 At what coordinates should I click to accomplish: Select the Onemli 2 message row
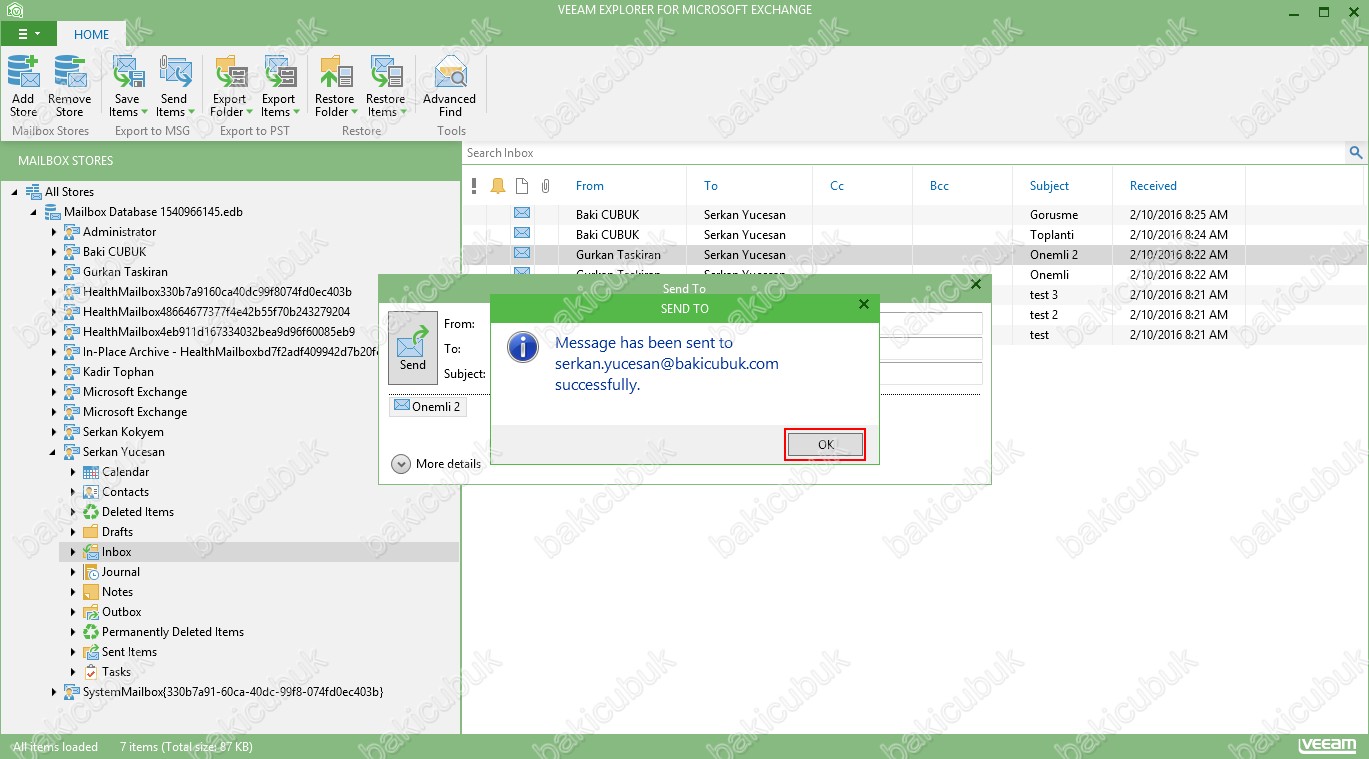click(914, 255)
